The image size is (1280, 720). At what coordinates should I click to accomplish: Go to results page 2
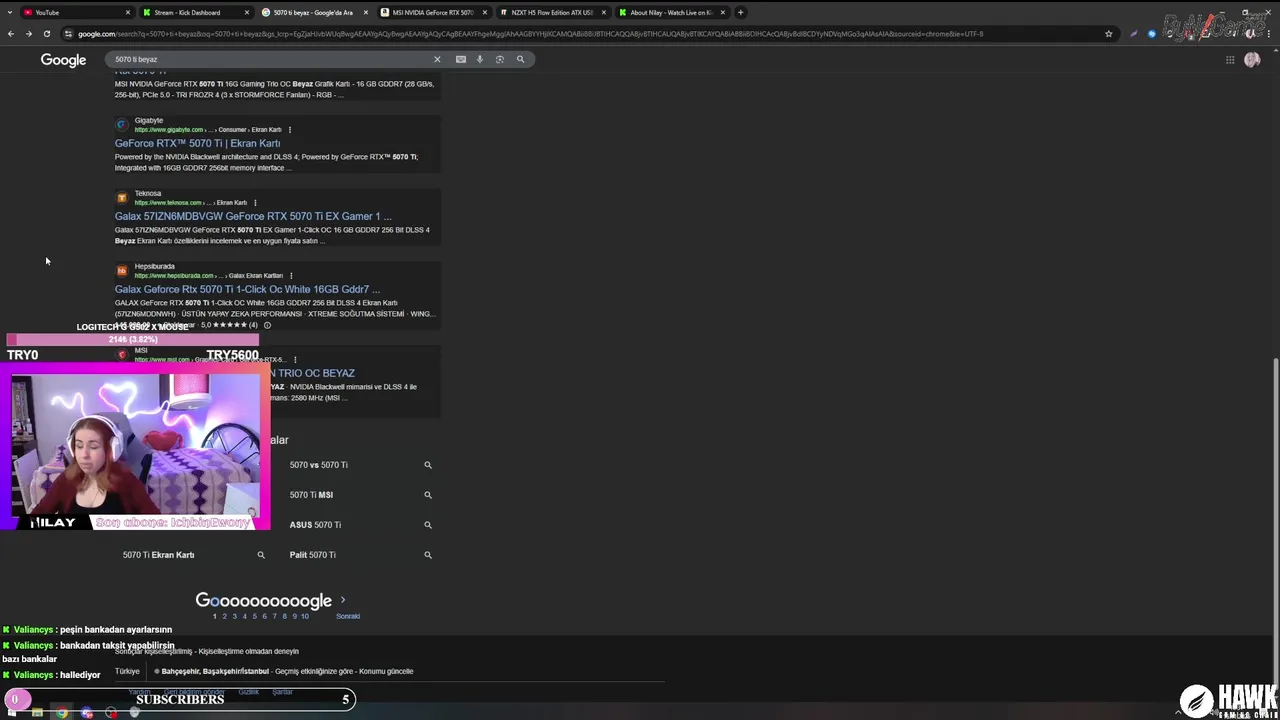point(224,616)
